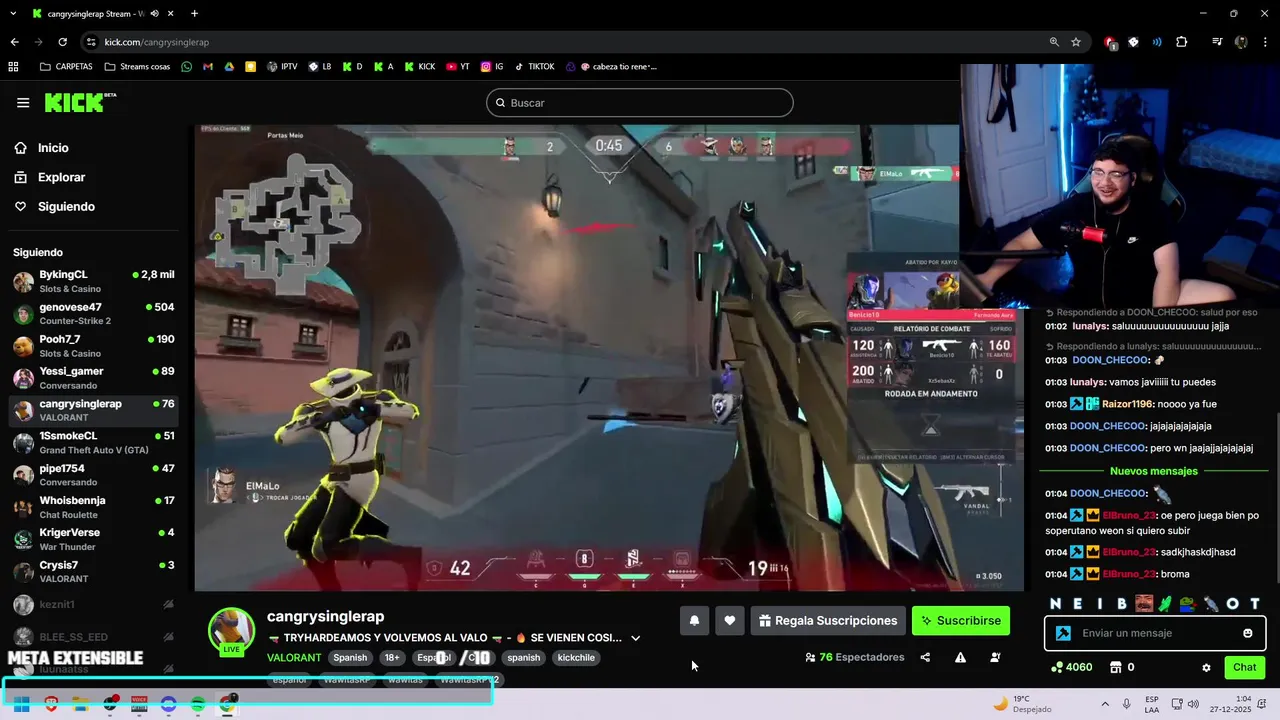Click the KICK logo
The height and width of the screenshot is (720, 1280).
[80, 102]
